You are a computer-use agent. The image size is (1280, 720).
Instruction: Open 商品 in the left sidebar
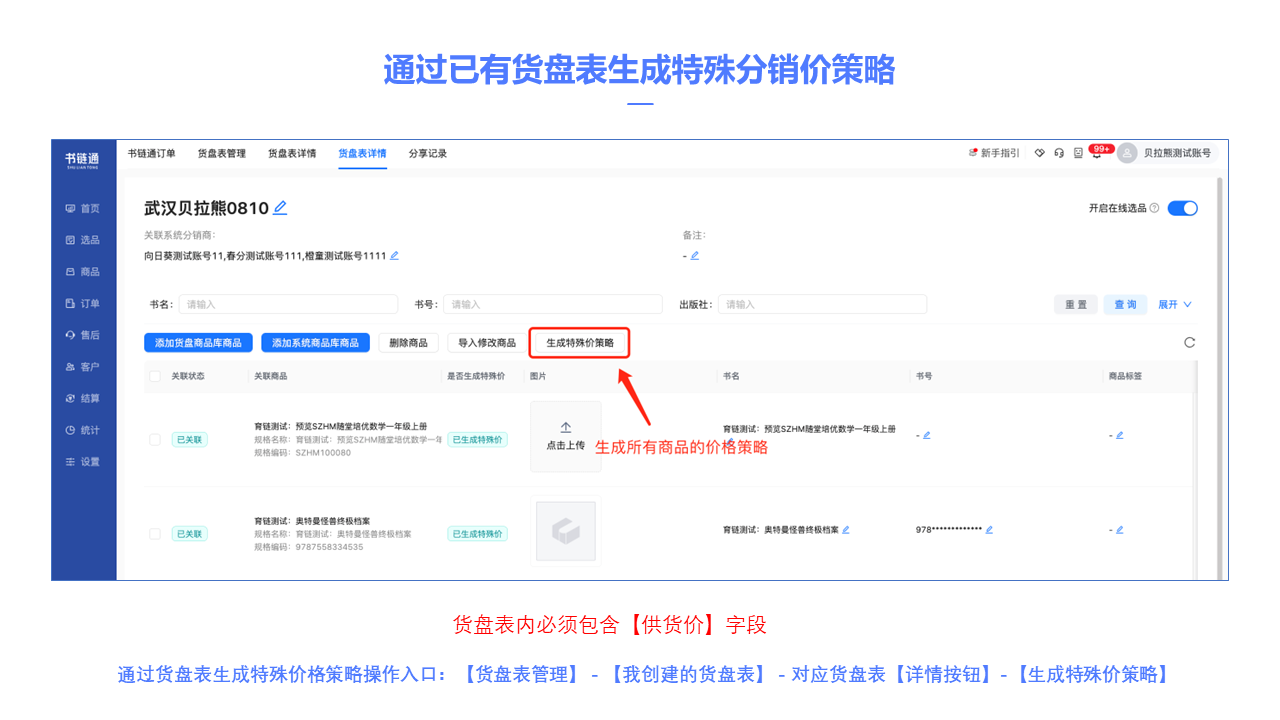83,272
